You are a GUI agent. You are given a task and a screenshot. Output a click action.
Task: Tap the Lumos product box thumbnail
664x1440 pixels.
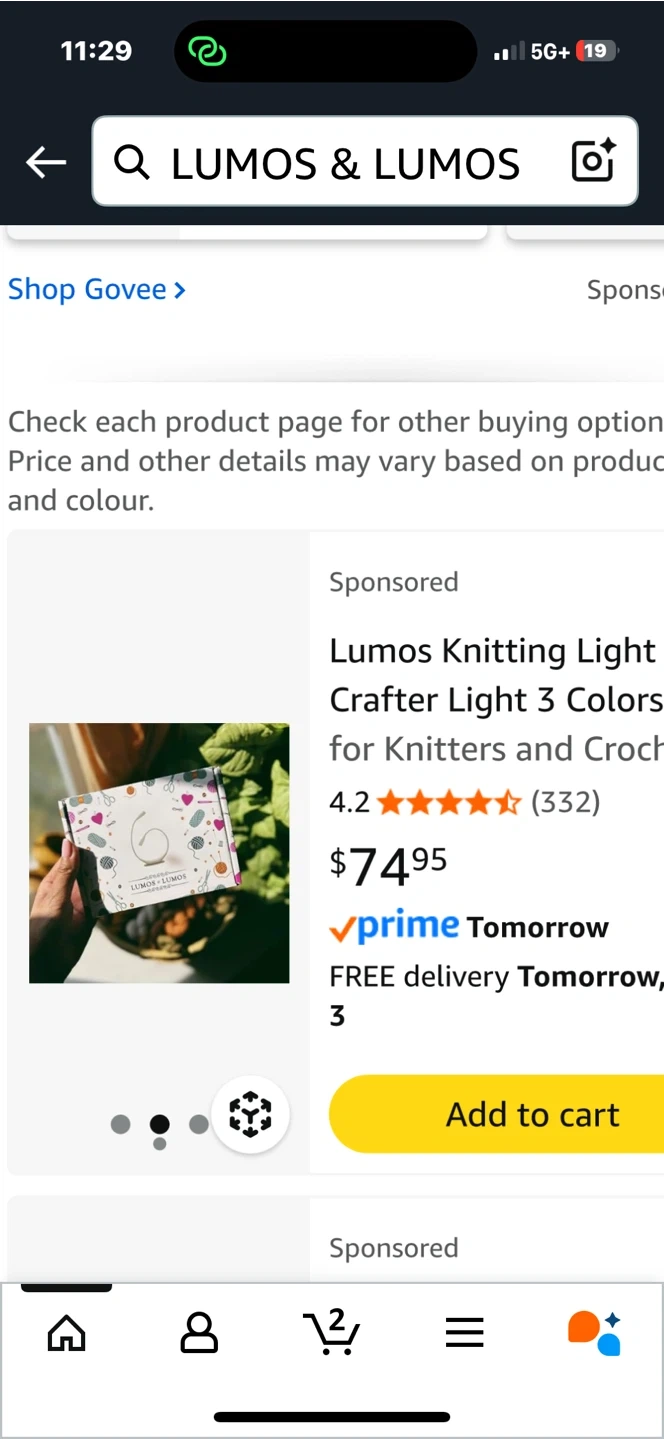tap(159, 853)
